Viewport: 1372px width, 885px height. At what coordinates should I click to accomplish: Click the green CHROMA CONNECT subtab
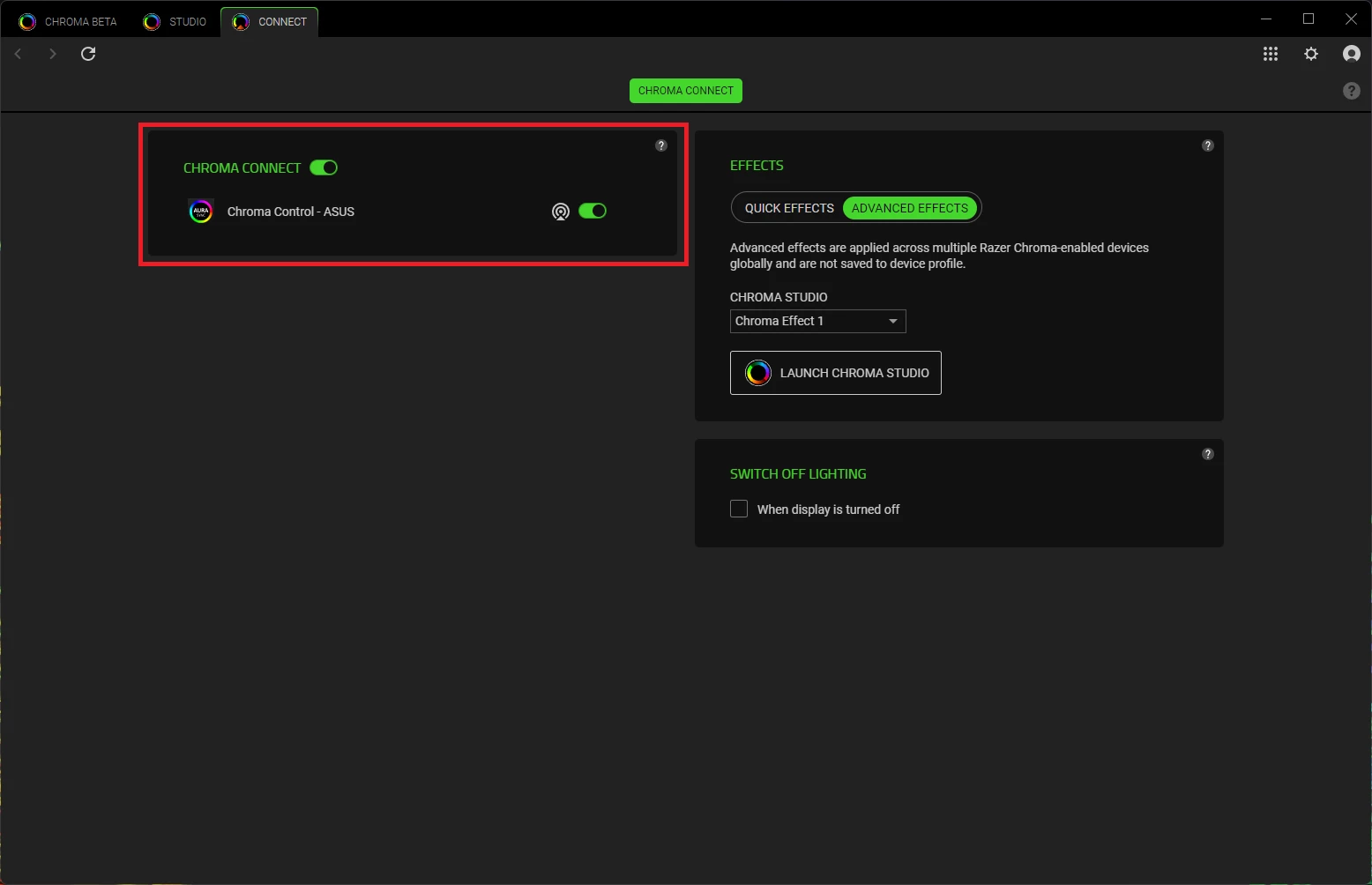click(686, 91)
